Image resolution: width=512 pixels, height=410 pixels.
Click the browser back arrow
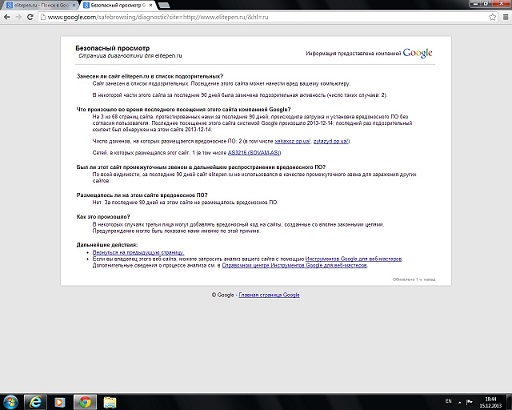coord(7,17)
